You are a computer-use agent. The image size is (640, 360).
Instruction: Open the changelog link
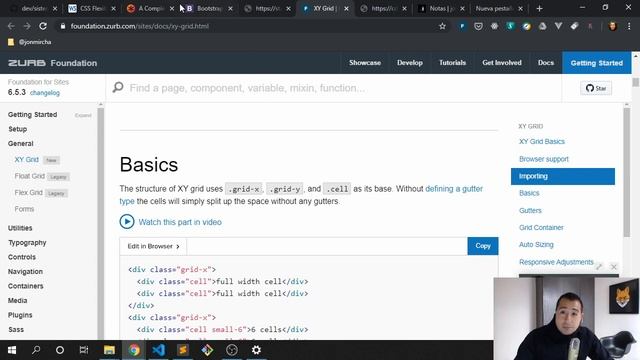pos(45,93)
